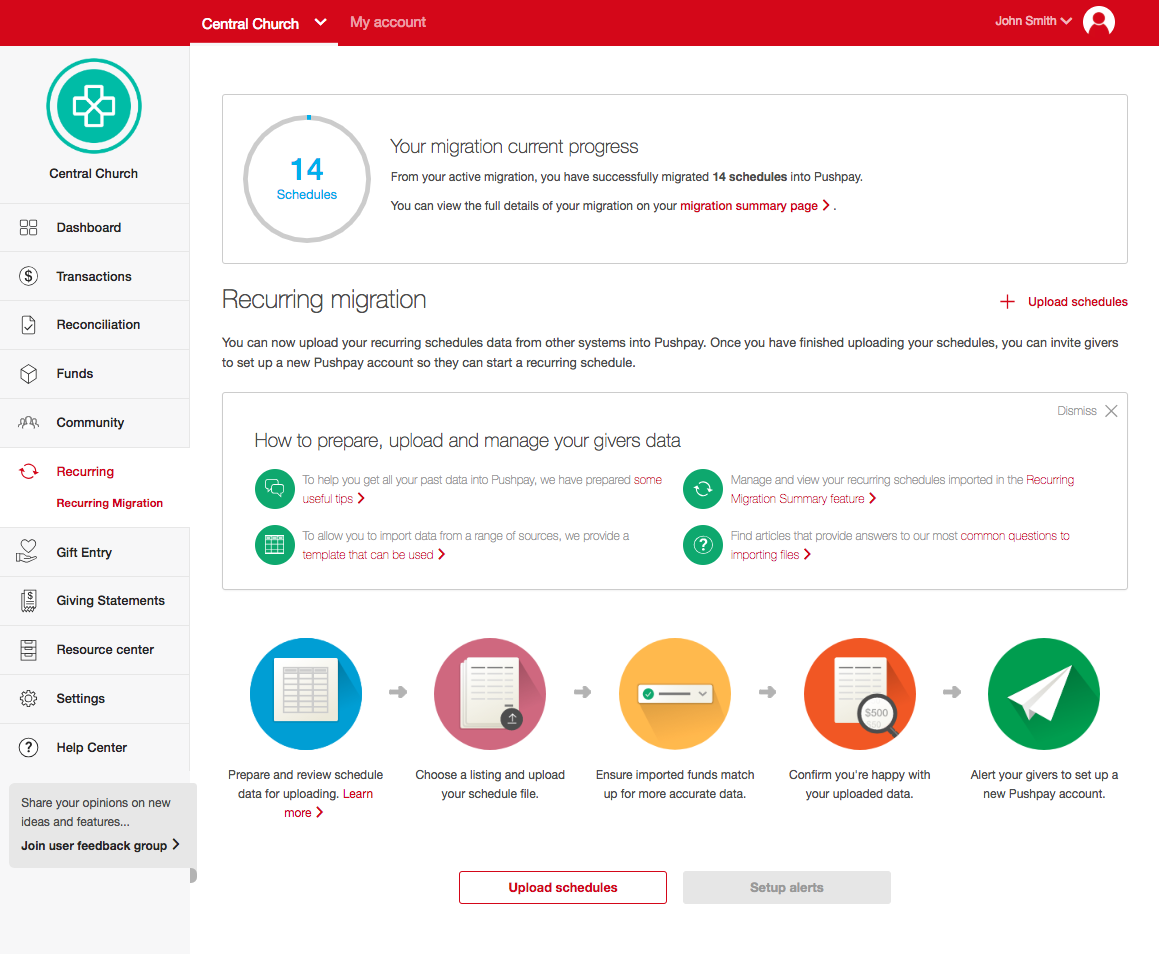Open Giving Statements via its icon
The image size is (1159, 954).
28,600
